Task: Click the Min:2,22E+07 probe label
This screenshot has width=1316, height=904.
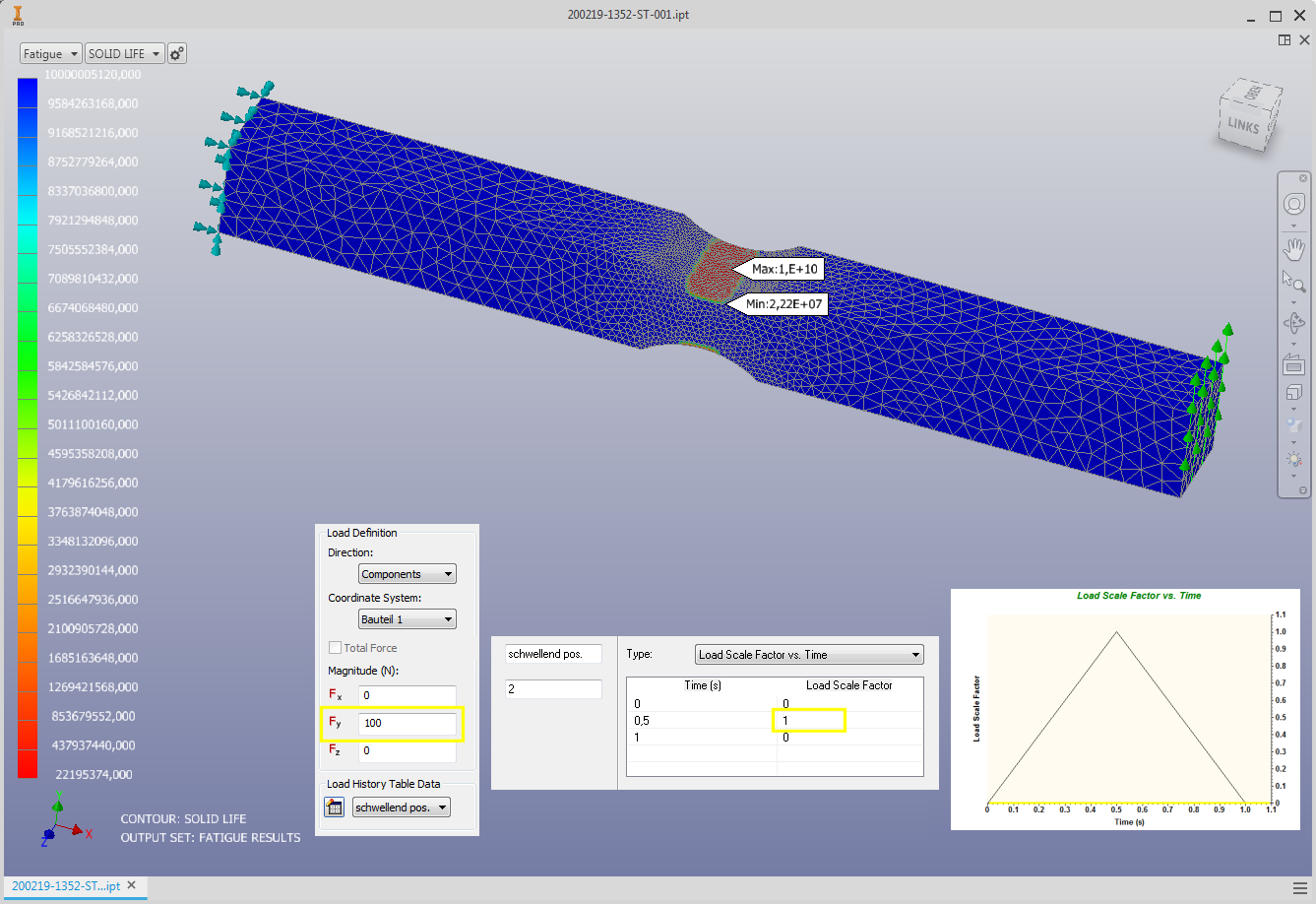Action: [x=783, y=304]
